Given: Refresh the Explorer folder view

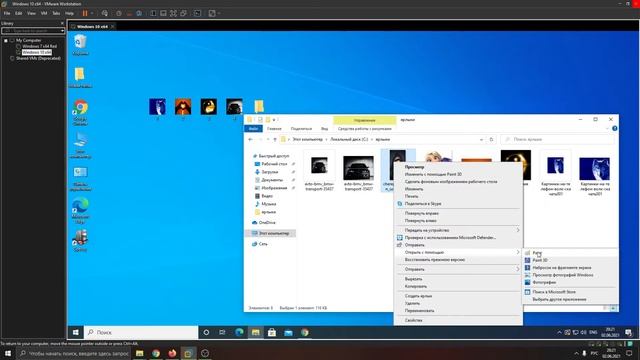Looking at the screenshot, I should pos(491,140).
